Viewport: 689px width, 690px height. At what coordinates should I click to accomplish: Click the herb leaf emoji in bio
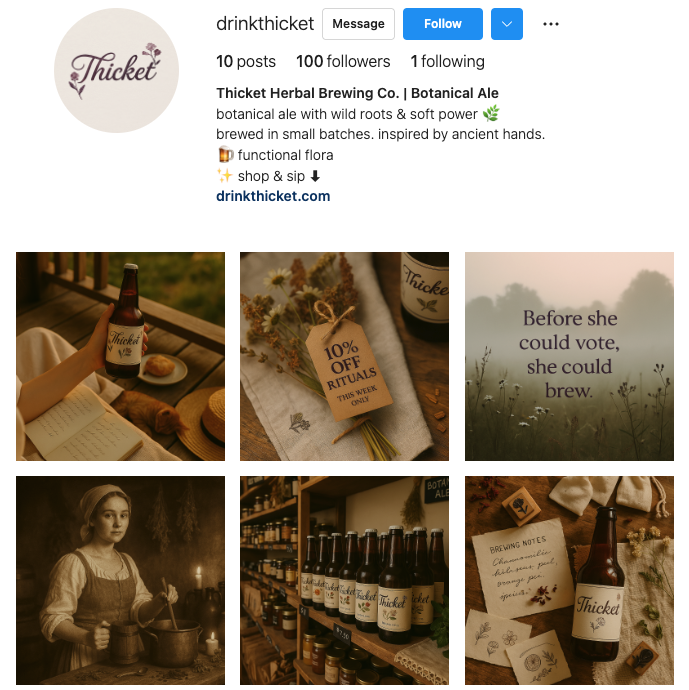pos(491,114)
